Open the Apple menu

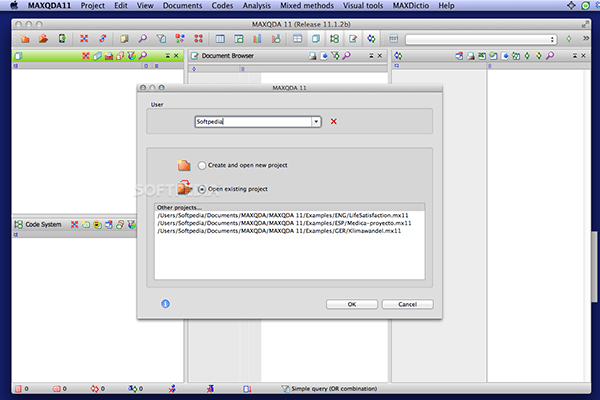click(x=14, y=5)
